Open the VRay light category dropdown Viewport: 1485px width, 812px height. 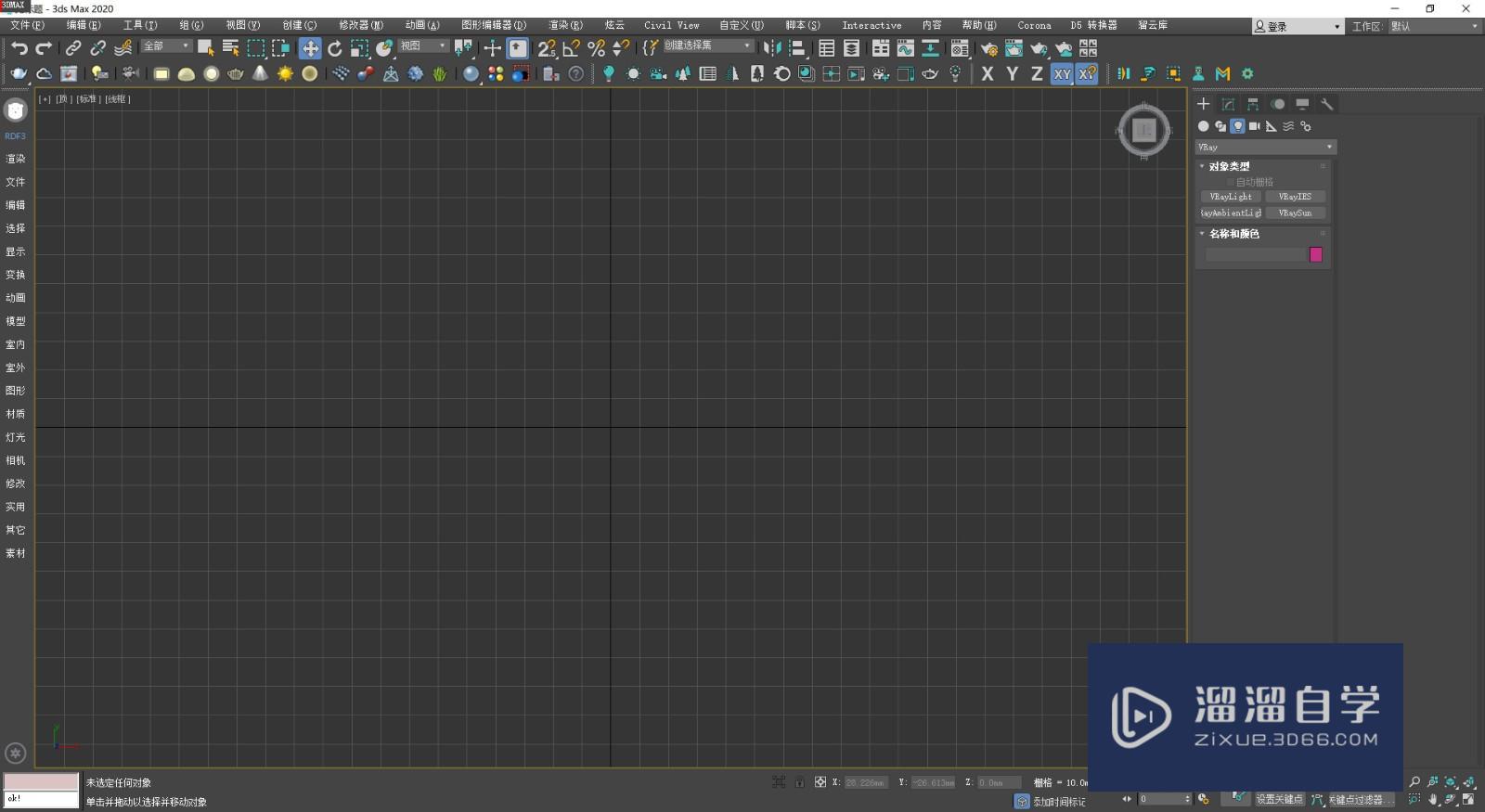(x=1265, y=147)
